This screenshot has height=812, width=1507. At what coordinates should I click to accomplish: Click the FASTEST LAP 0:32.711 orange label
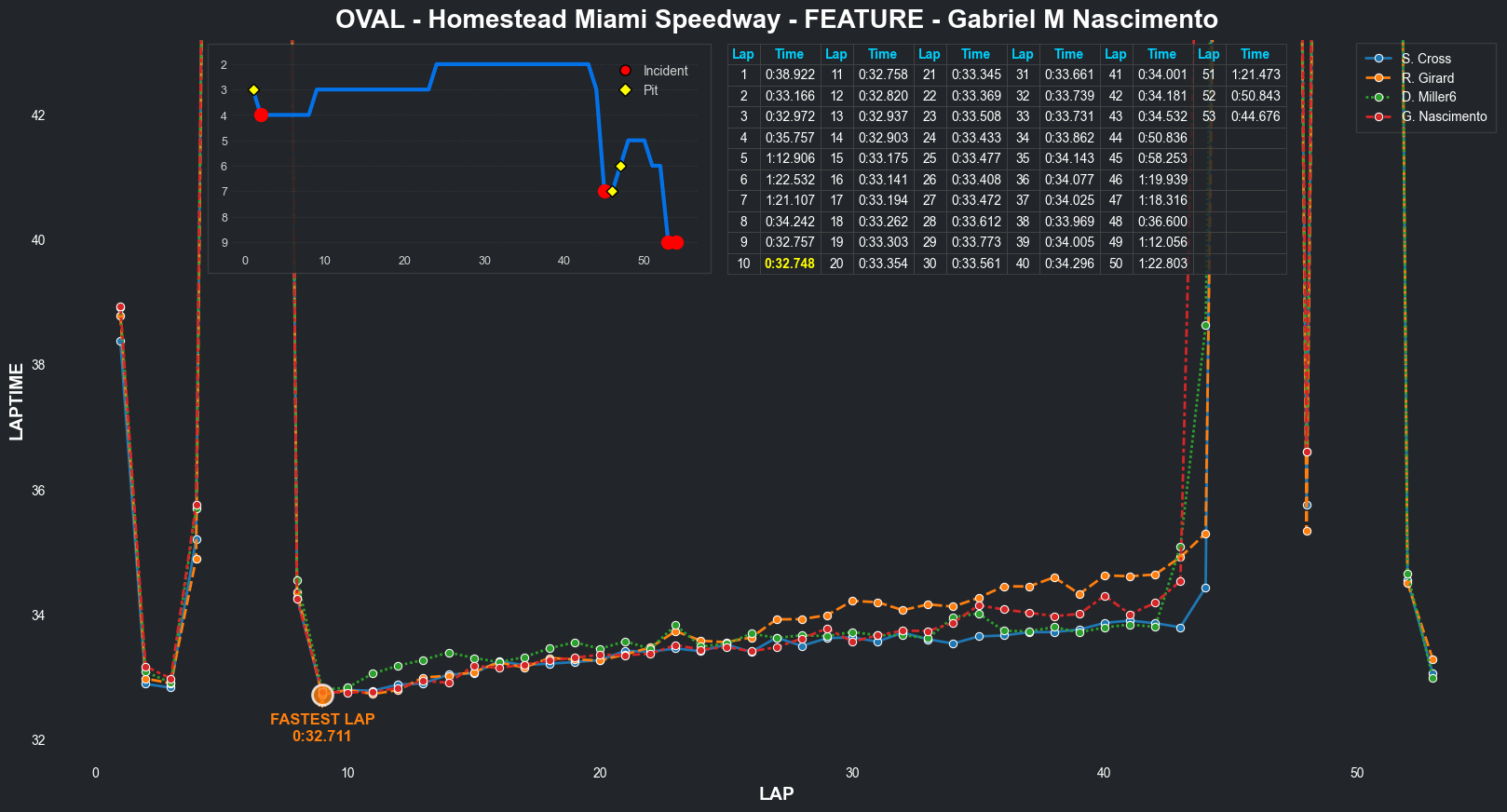point(322,727)
